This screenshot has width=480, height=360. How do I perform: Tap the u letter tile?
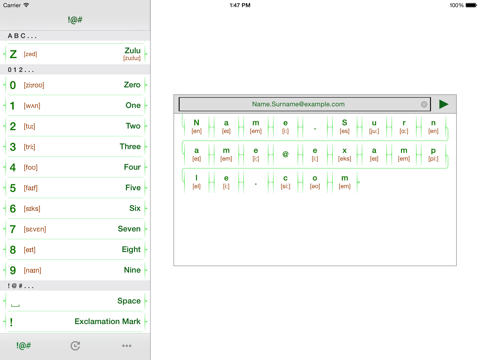(374, 127)
